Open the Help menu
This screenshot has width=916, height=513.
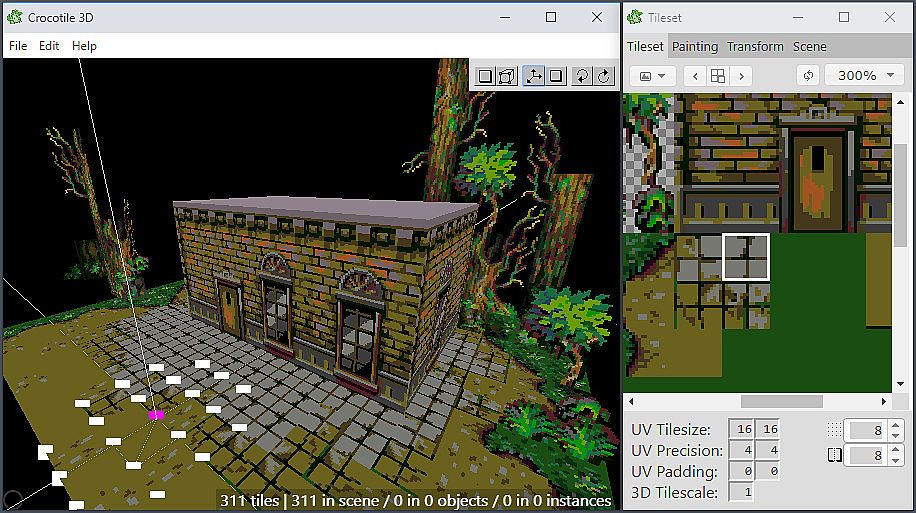(84, 46)
